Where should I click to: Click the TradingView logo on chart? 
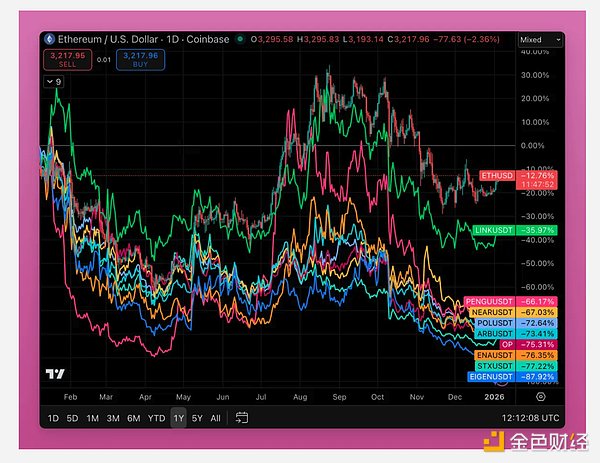click(56, 375)
